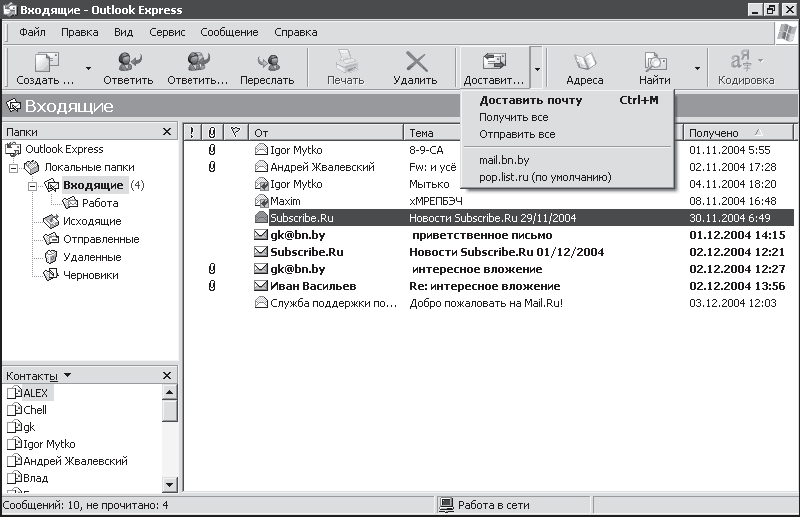
Task: Select message Добро пожаловать на Mail.Ru!
Action: [489, 303]
